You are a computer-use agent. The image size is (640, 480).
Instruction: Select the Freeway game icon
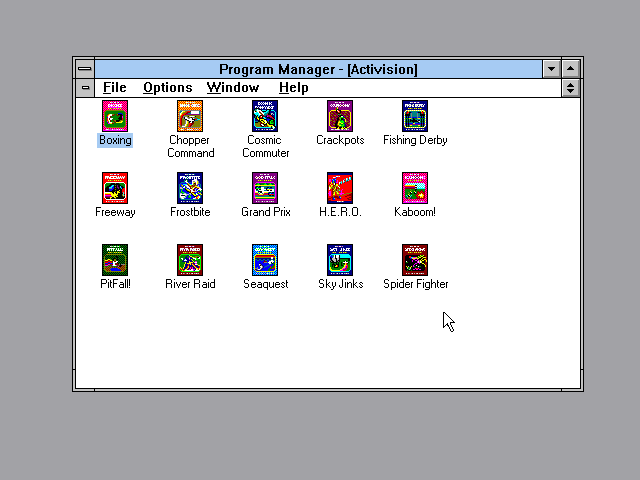[x=115, y=188]
